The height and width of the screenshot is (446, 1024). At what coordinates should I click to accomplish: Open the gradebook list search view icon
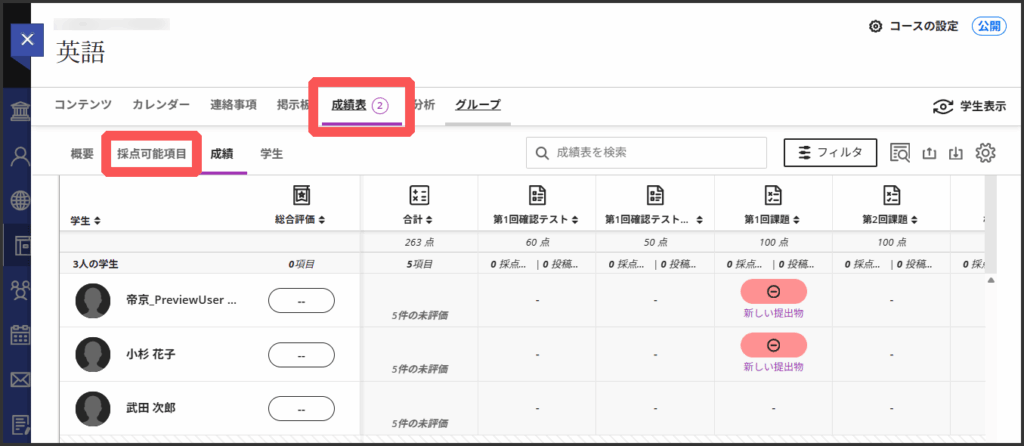pos(899,153)
